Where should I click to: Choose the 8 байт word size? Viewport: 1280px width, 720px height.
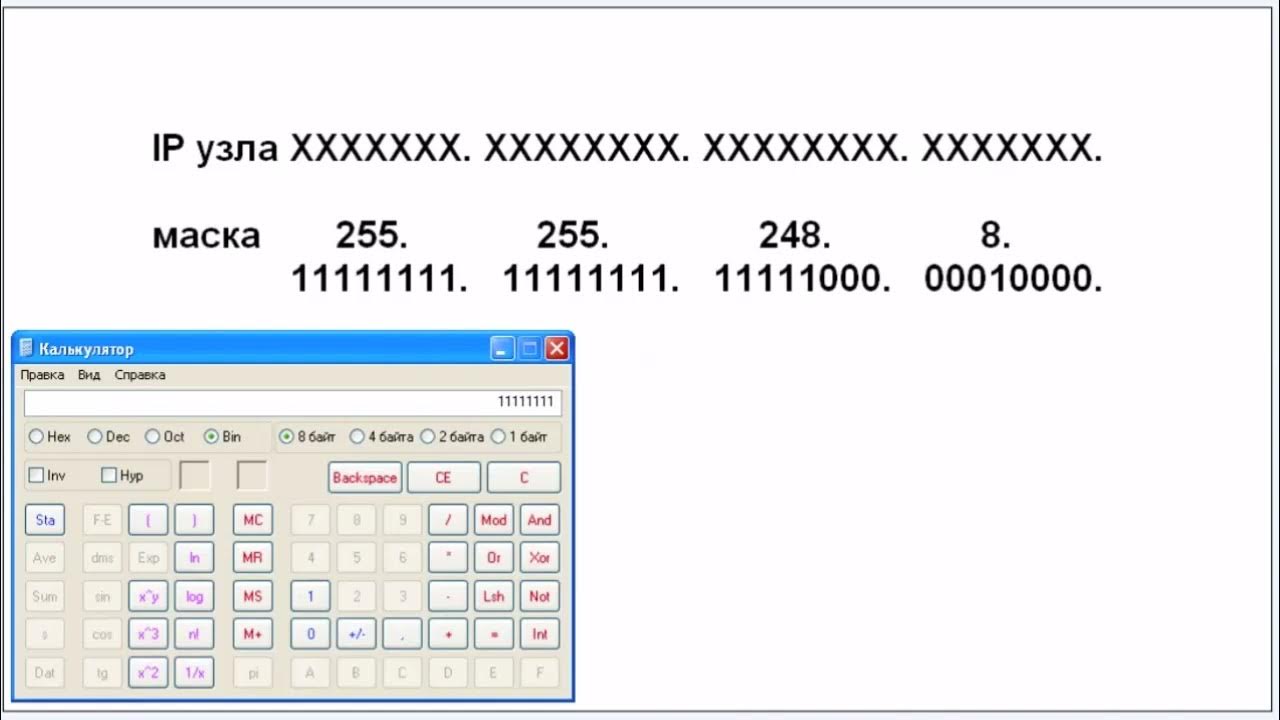pos(286,437)
